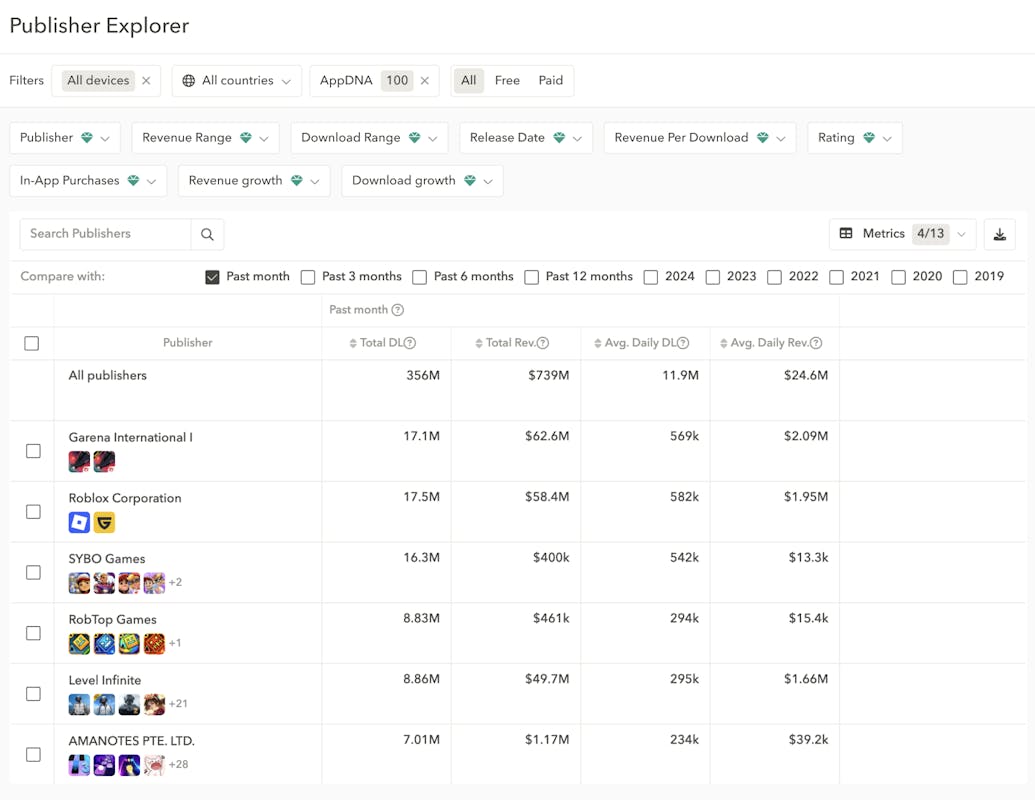
Task: Select the SYBO Games row checkbox
Action: click(x=33, y=572)
